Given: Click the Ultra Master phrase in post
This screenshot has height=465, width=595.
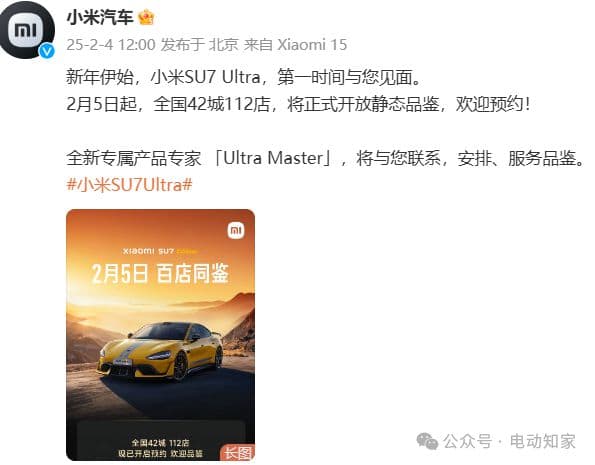Looking at the screenshot, I should (273, 158).
